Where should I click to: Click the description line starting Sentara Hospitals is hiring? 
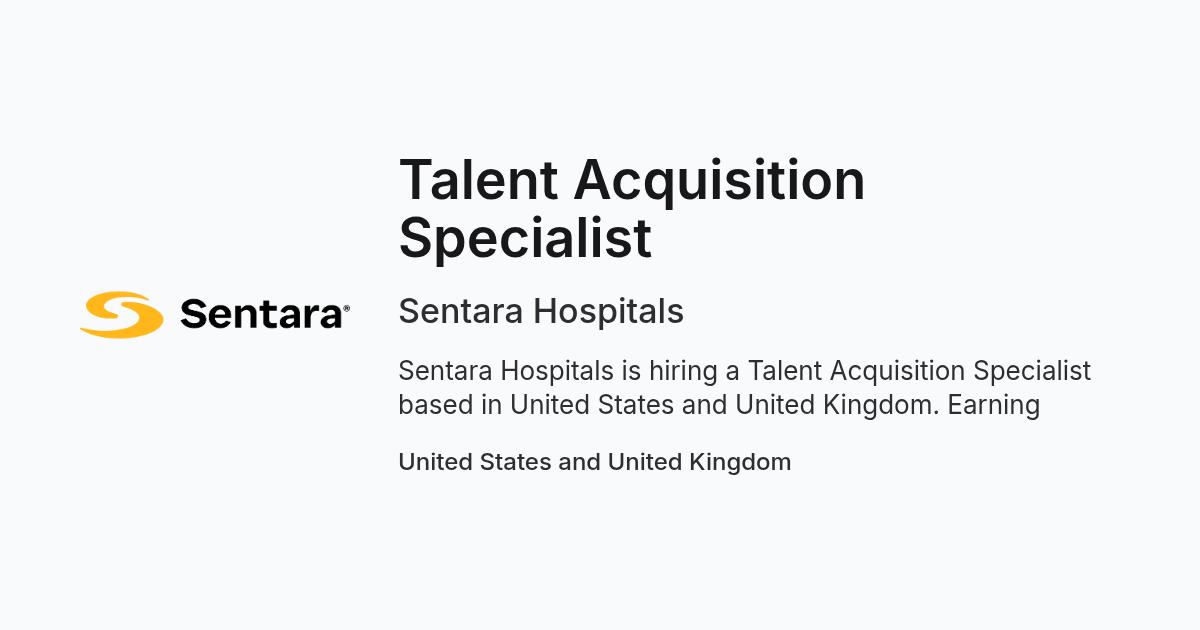coord(745,371)
